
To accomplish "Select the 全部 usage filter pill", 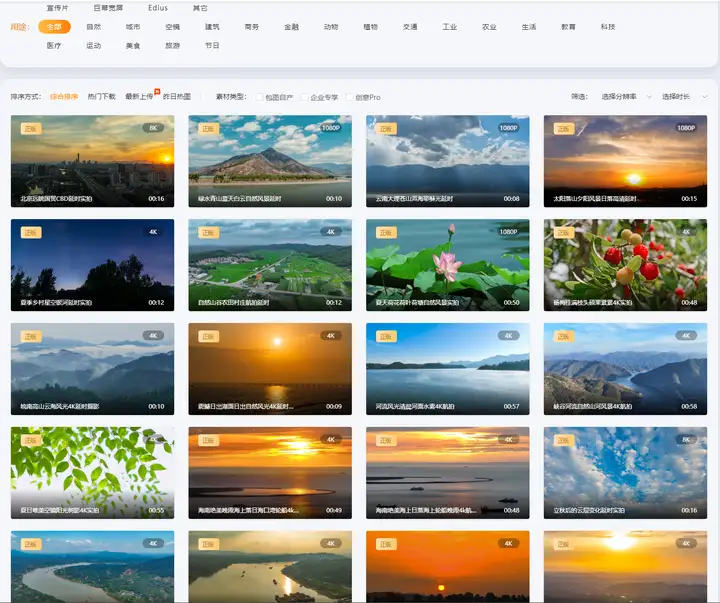I will tap(54, 27).
